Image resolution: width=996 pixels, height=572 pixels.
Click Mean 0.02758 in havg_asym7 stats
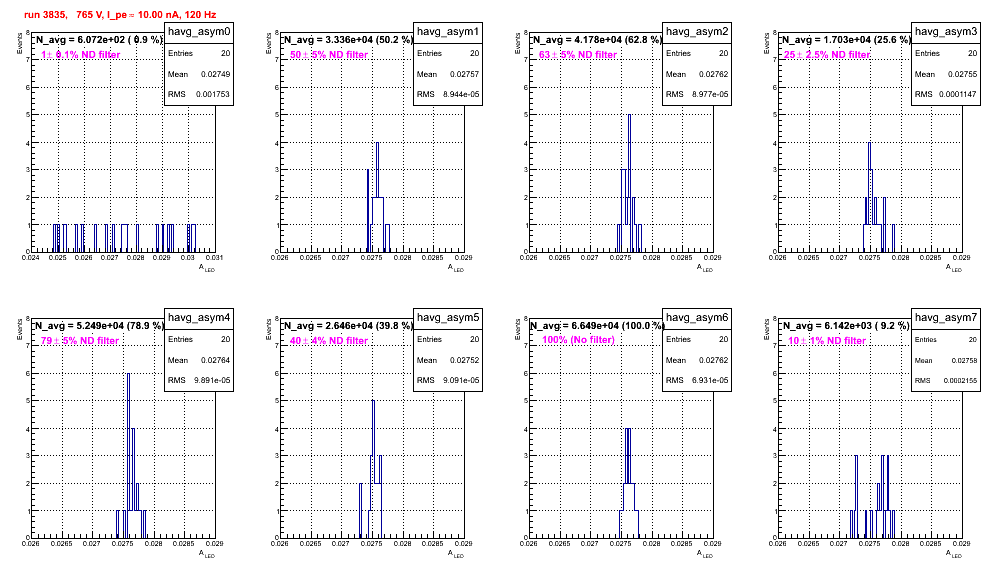click(946, 360)
